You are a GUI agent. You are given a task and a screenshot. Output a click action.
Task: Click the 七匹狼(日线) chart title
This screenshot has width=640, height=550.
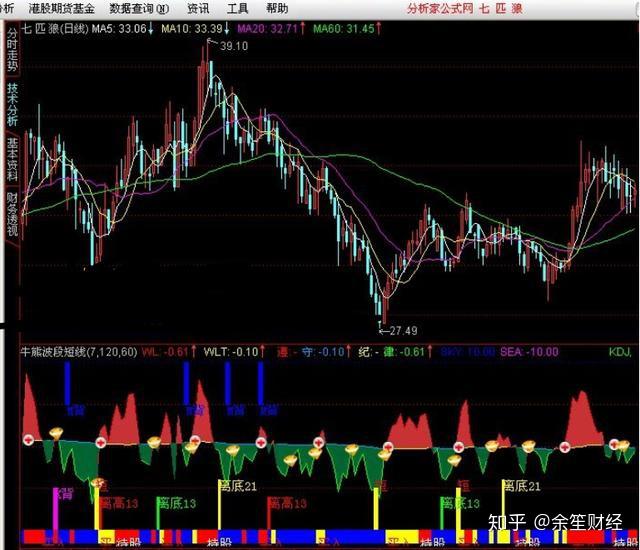point(54,29)
